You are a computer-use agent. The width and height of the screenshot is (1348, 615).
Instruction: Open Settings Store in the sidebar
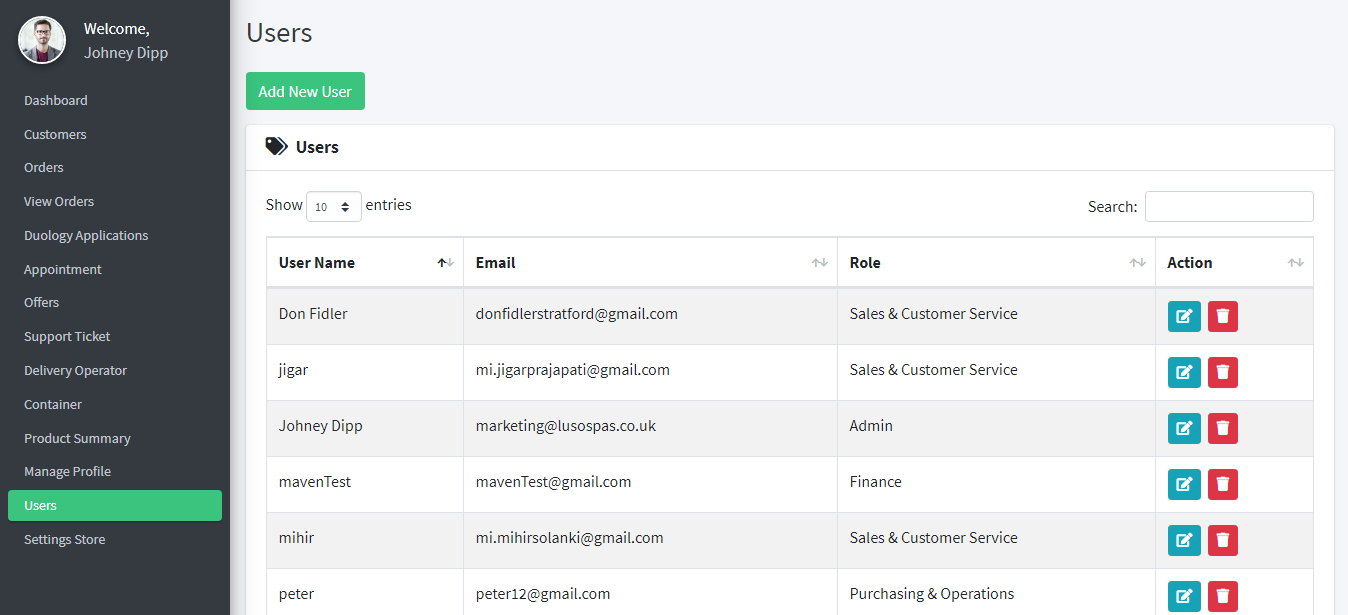point(64,539)
